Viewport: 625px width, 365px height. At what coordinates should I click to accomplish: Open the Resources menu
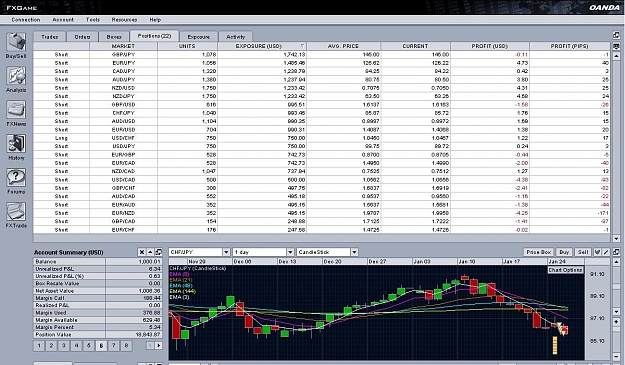coord(124,20)
